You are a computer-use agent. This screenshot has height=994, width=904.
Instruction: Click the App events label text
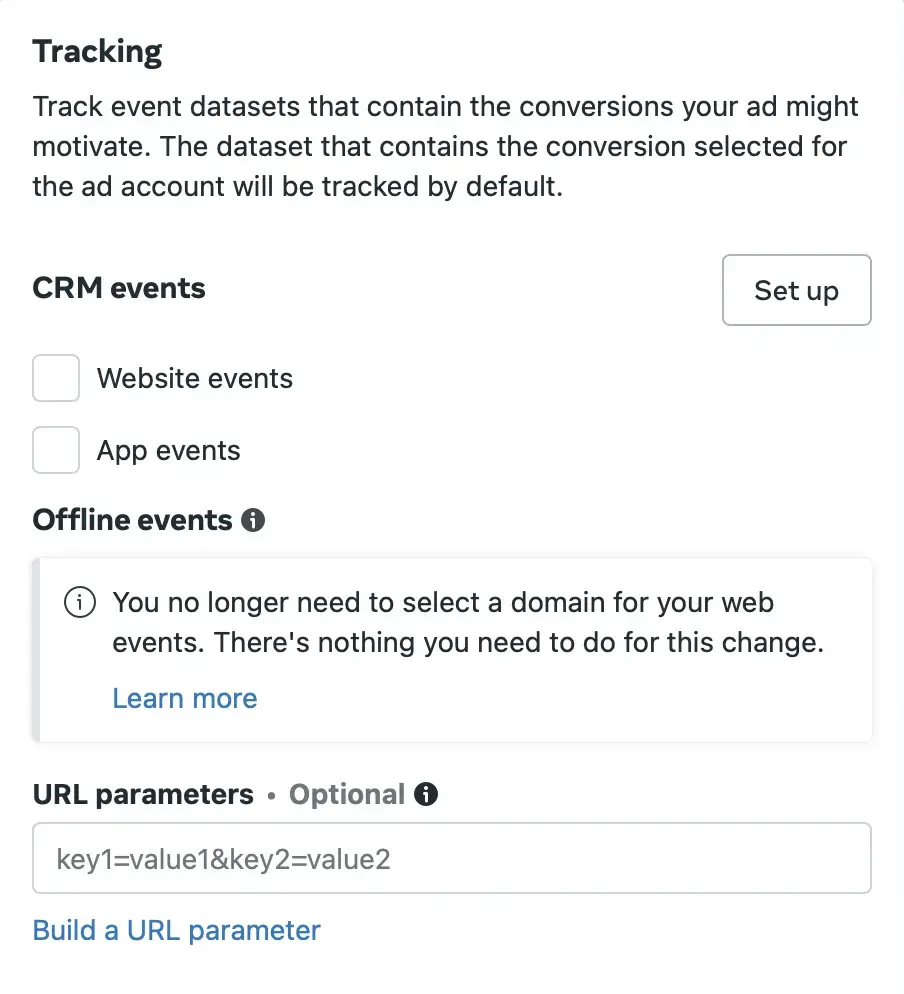(x=169, y=450)
